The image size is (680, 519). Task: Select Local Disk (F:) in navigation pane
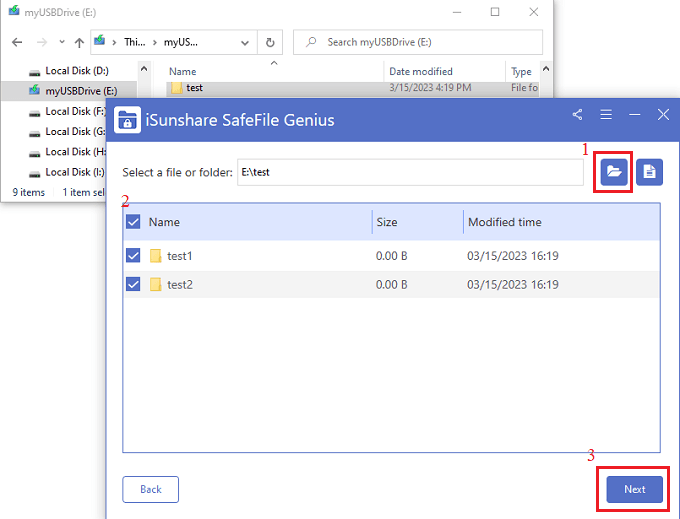[75, 111]
